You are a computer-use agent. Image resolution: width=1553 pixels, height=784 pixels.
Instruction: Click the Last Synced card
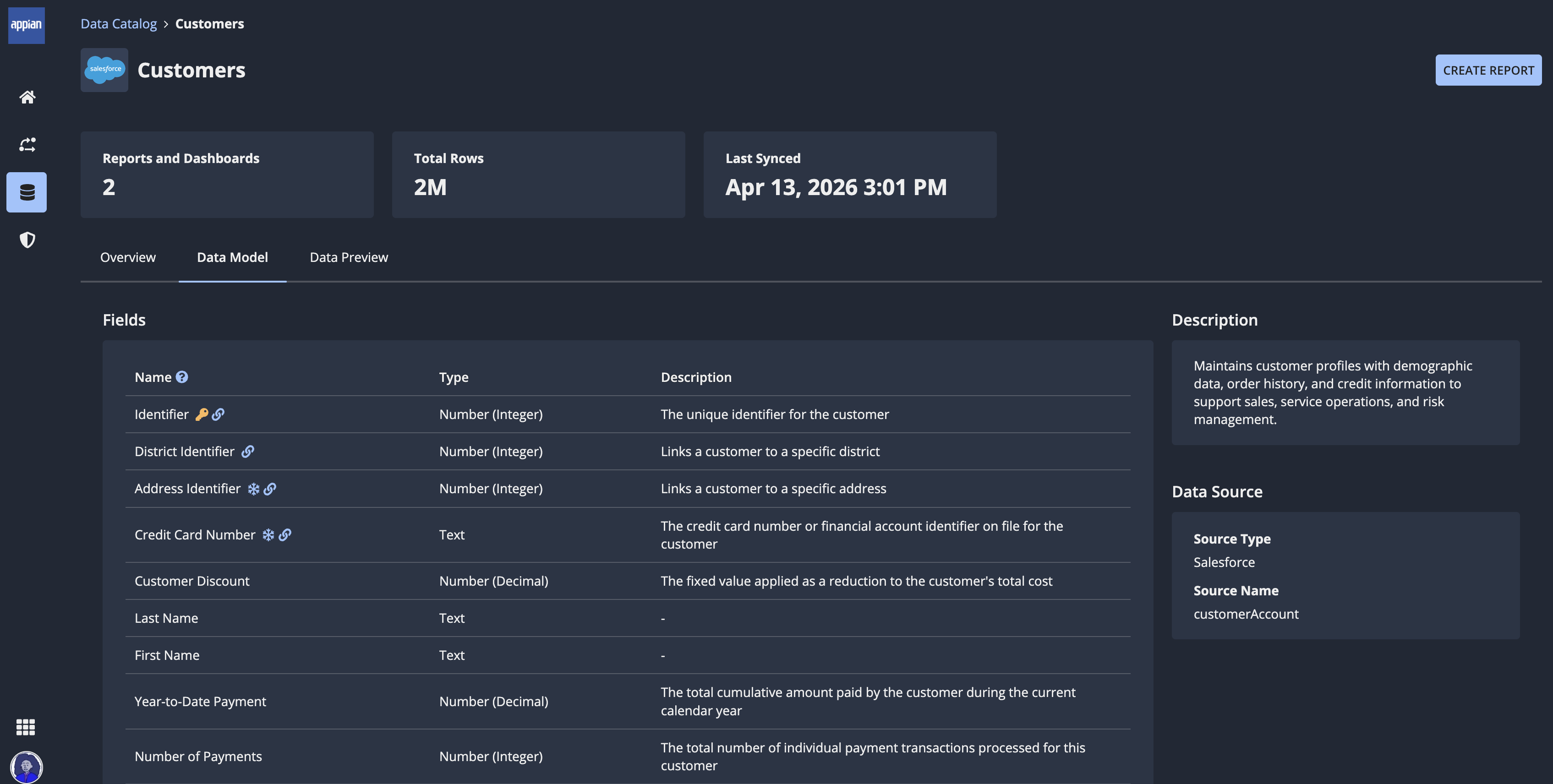point(850,175)
